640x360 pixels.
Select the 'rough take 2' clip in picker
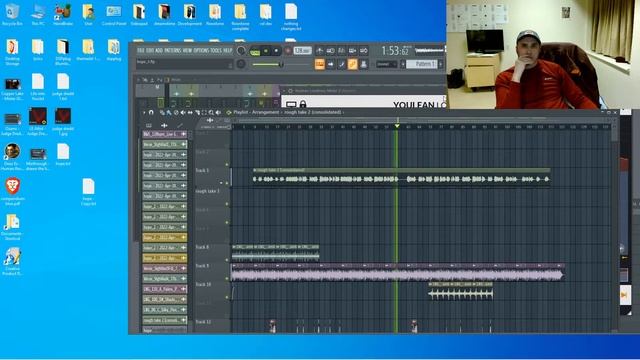click(x=164, y=320)
